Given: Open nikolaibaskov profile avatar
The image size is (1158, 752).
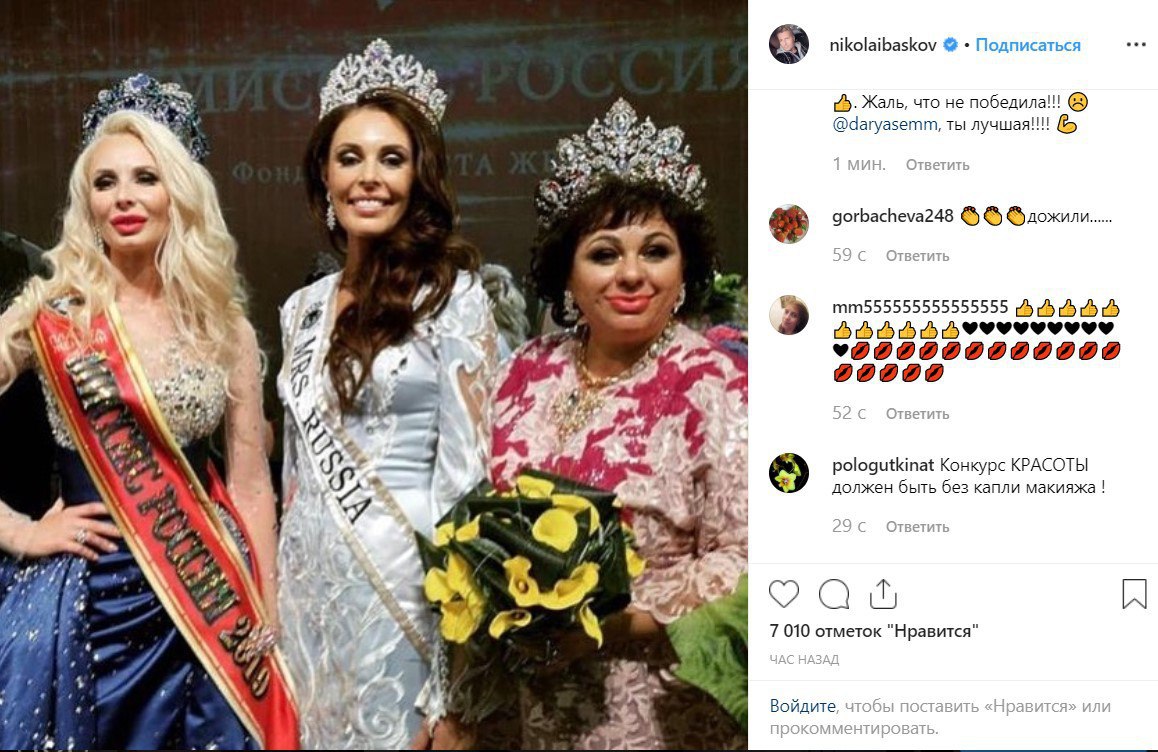Looking at the screenshot, I should tap(788, 44).
